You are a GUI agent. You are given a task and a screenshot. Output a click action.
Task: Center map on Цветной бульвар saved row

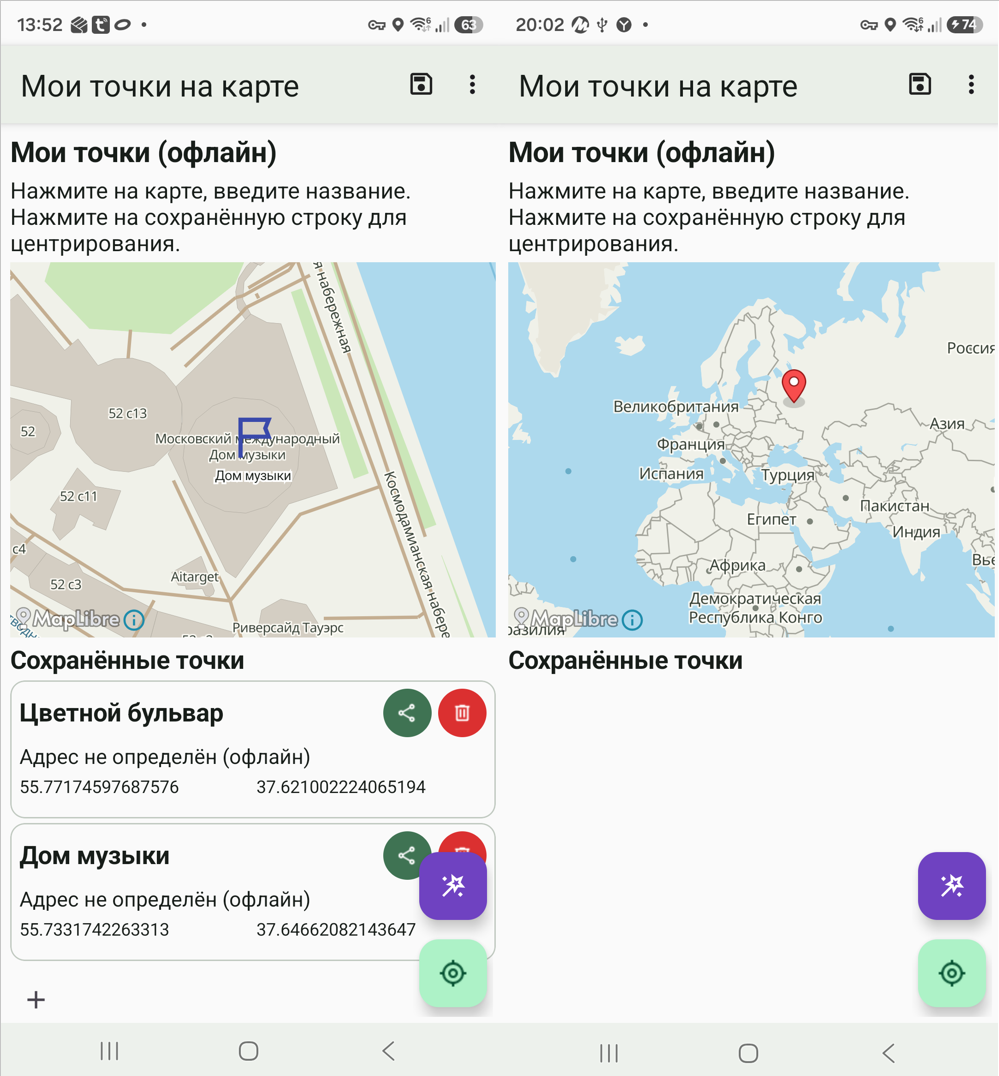tap(252, 749)
